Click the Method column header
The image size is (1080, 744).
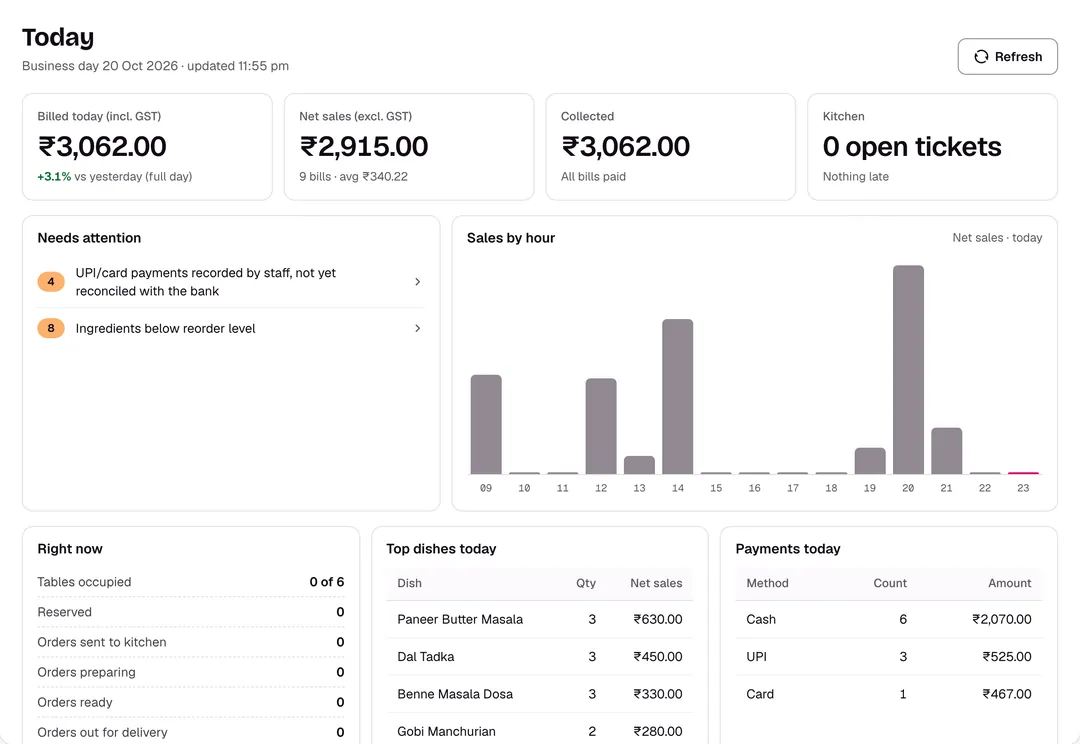coord(767,583)
